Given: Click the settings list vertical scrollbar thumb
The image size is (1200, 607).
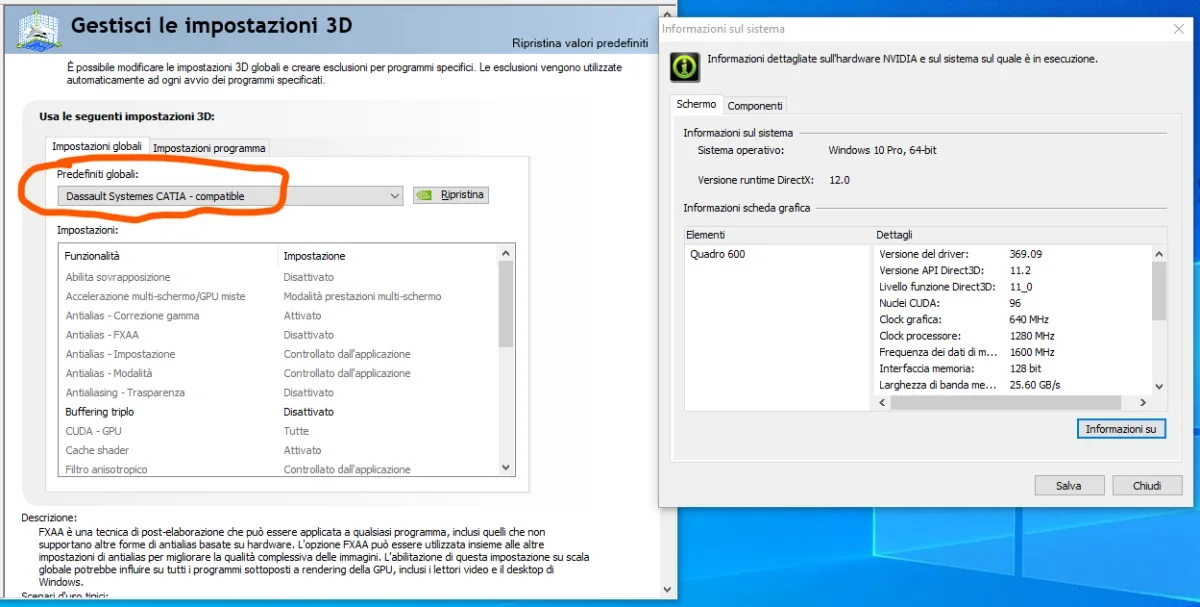Looking at the screenshot, I should (505, 305).
